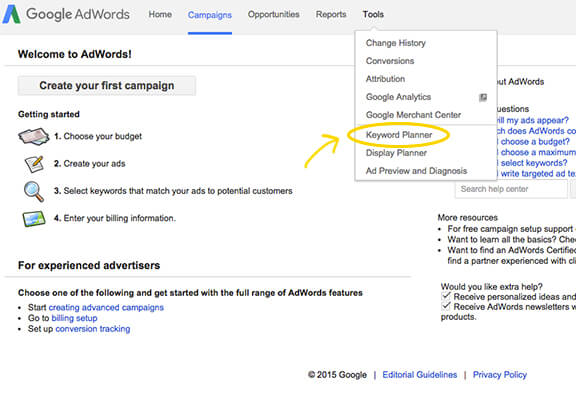The height and width of the screenshot is (397, 576).
Task: Click the 'choose a budget?' help link
Action: point(534,142)
